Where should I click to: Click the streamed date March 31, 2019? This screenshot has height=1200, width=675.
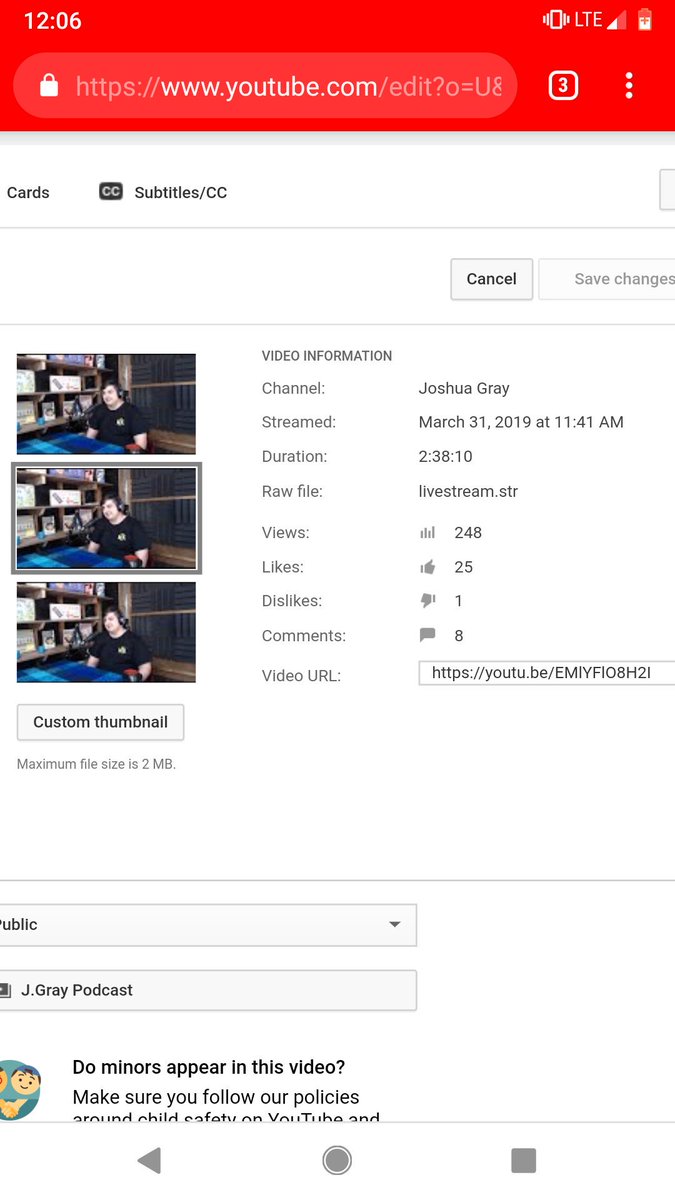tap(521, 422)
